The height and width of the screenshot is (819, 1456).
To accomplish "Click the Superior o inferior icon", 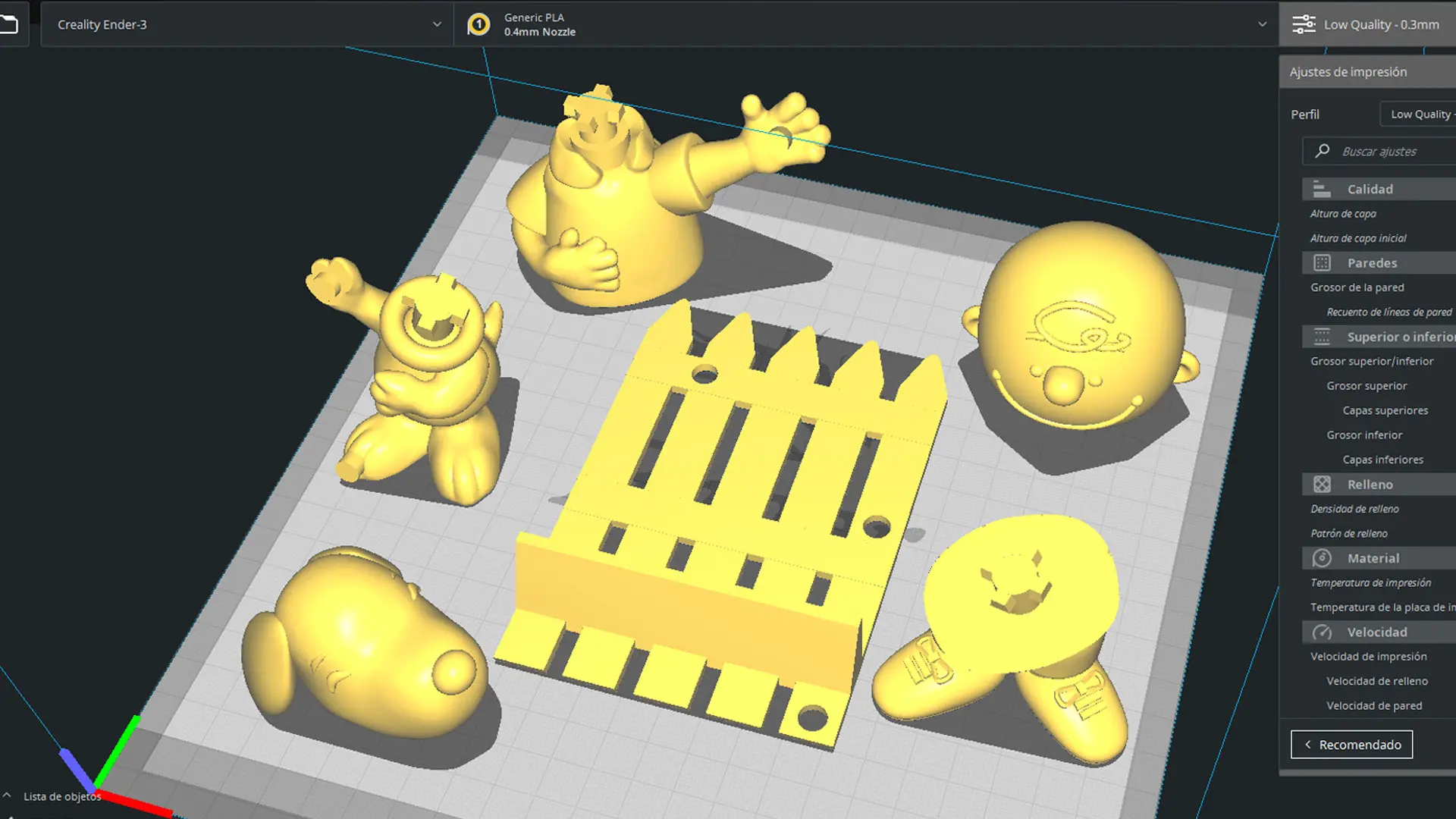I will click(x=1322, y=337).
